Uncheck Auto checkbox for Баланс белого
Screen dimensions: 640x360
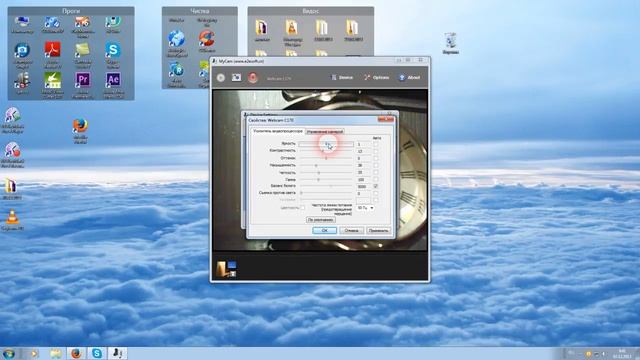(x=376, y=186)
